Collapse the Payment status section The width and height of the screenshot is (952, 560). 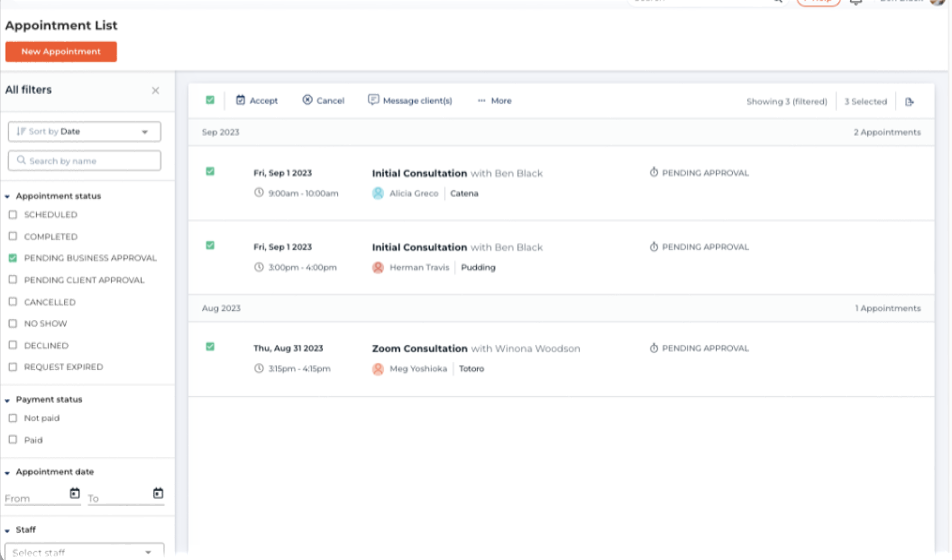tap(7, 400)
